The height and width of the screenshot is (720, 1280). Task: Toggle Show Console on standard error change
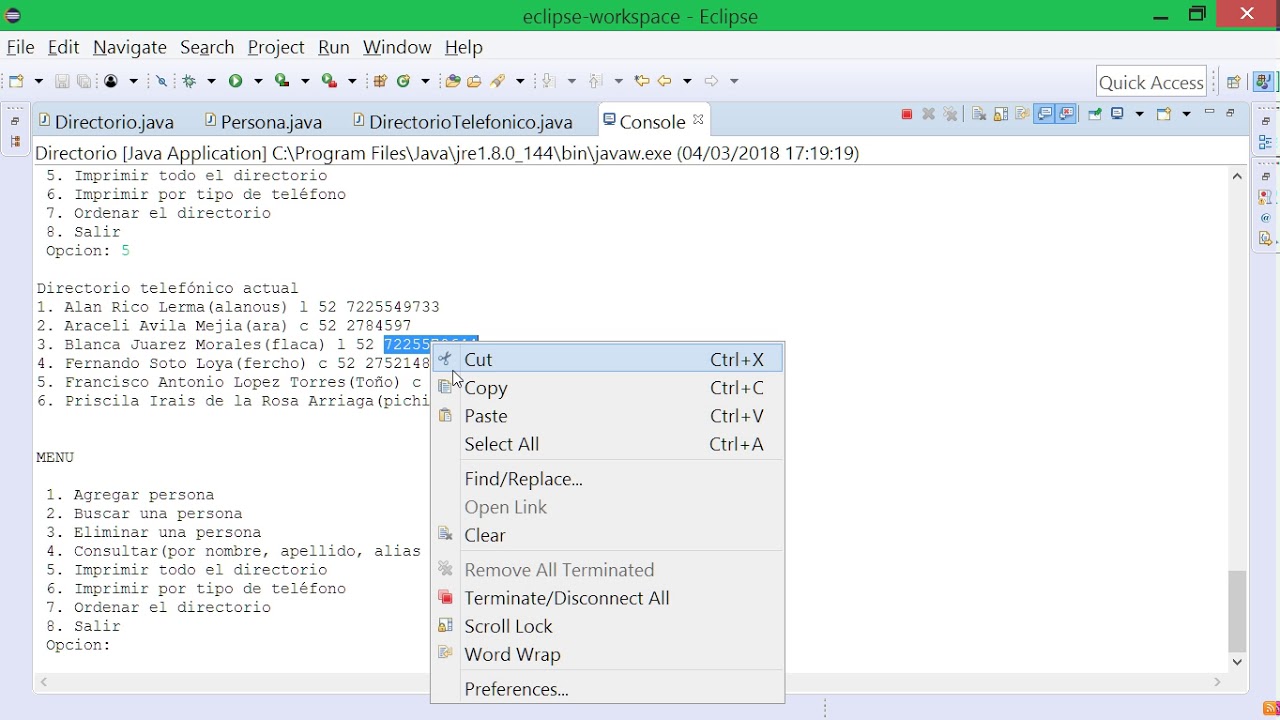[x=1066, y=114]
